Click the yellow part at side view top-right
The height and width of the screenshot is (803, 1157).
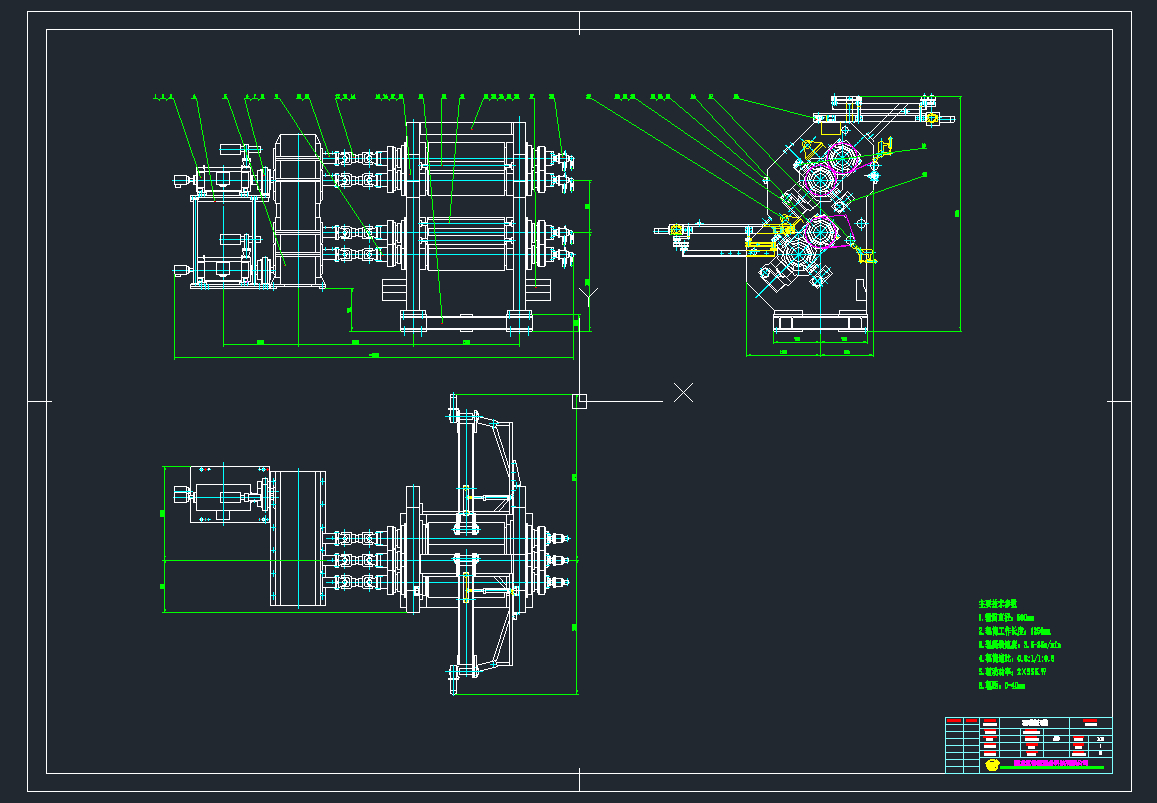pos(932,119)
